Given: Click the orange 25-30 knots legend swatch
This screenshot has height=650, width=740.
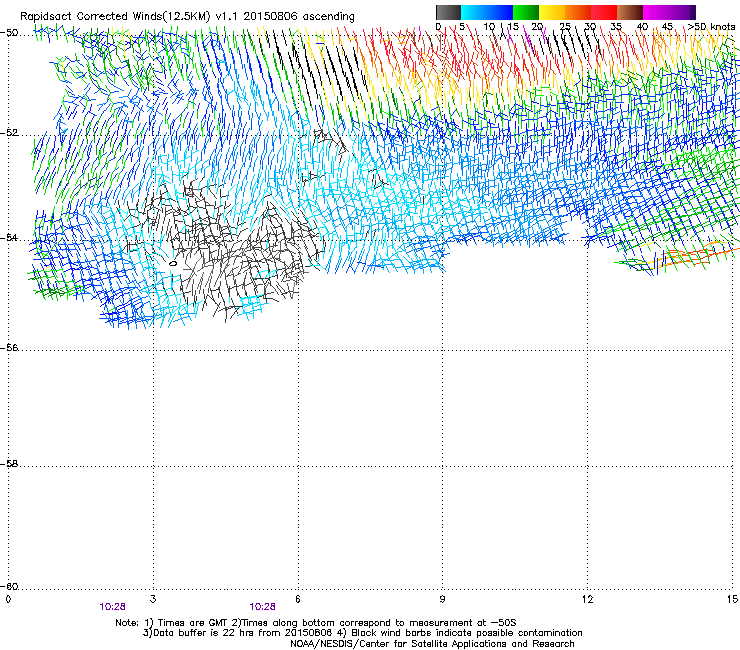Looking at the screenshot, I should pos(578,12).
